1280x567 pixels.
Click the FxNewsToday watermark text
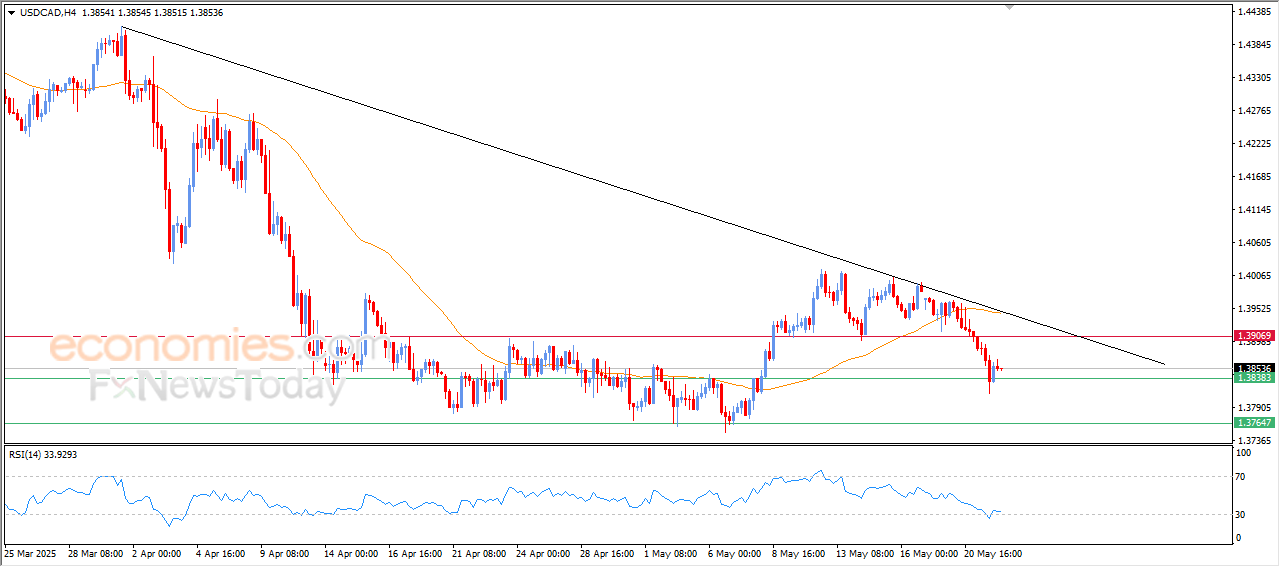click(215, 385)
